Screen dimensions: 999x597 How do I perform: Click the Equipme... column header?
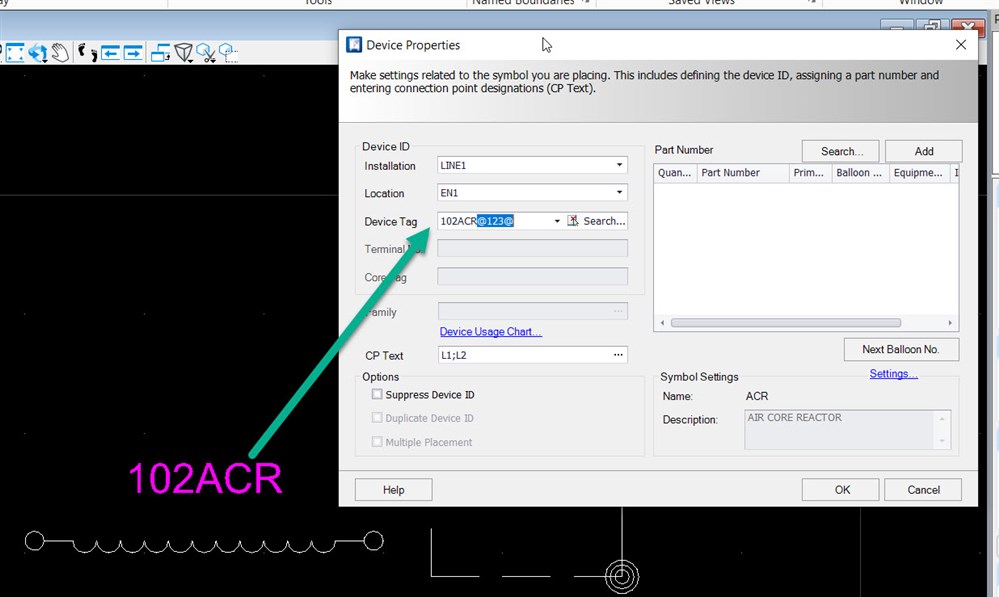point(919,173)
